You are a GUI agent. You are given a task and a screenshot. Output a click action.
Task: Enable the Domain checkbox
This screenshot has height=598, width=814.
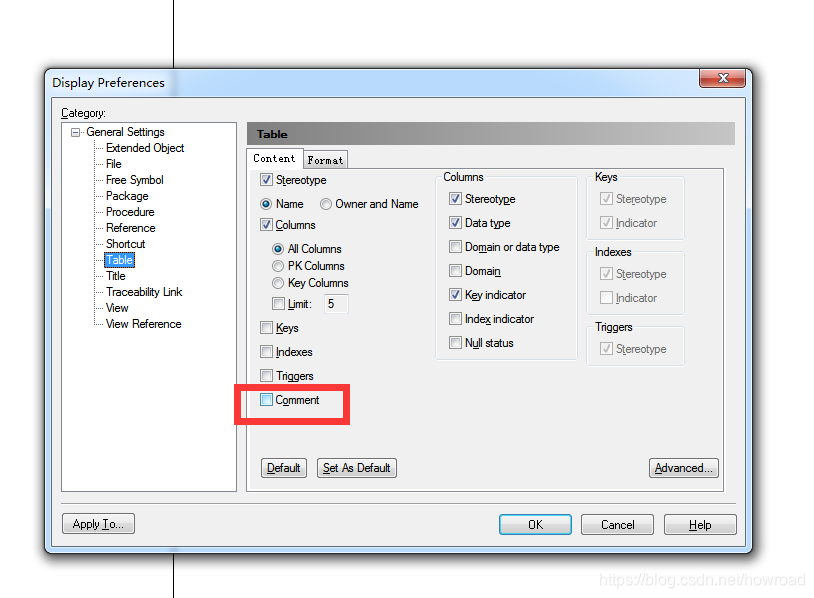click(455, 270)
